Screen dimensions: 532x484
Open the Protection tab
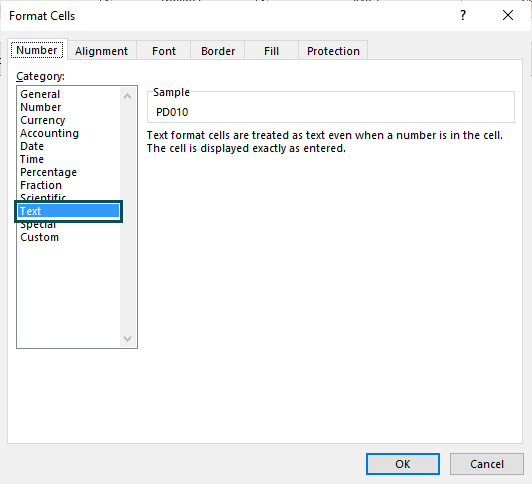tap(333, 51)
